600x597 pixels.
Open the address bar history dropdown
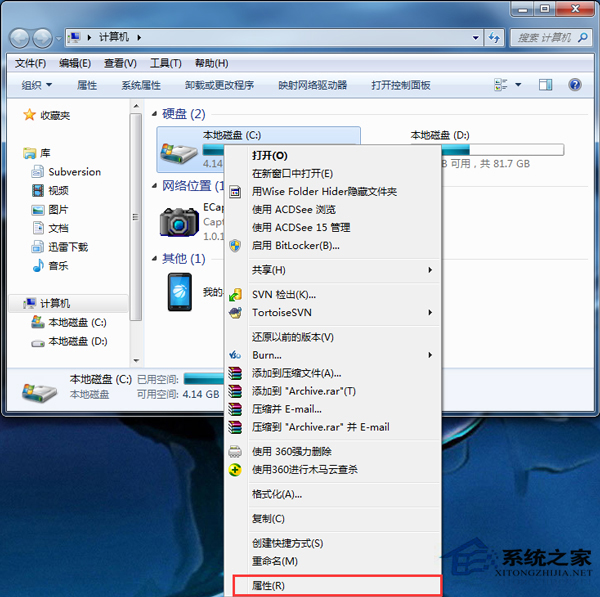pos(476,38)
